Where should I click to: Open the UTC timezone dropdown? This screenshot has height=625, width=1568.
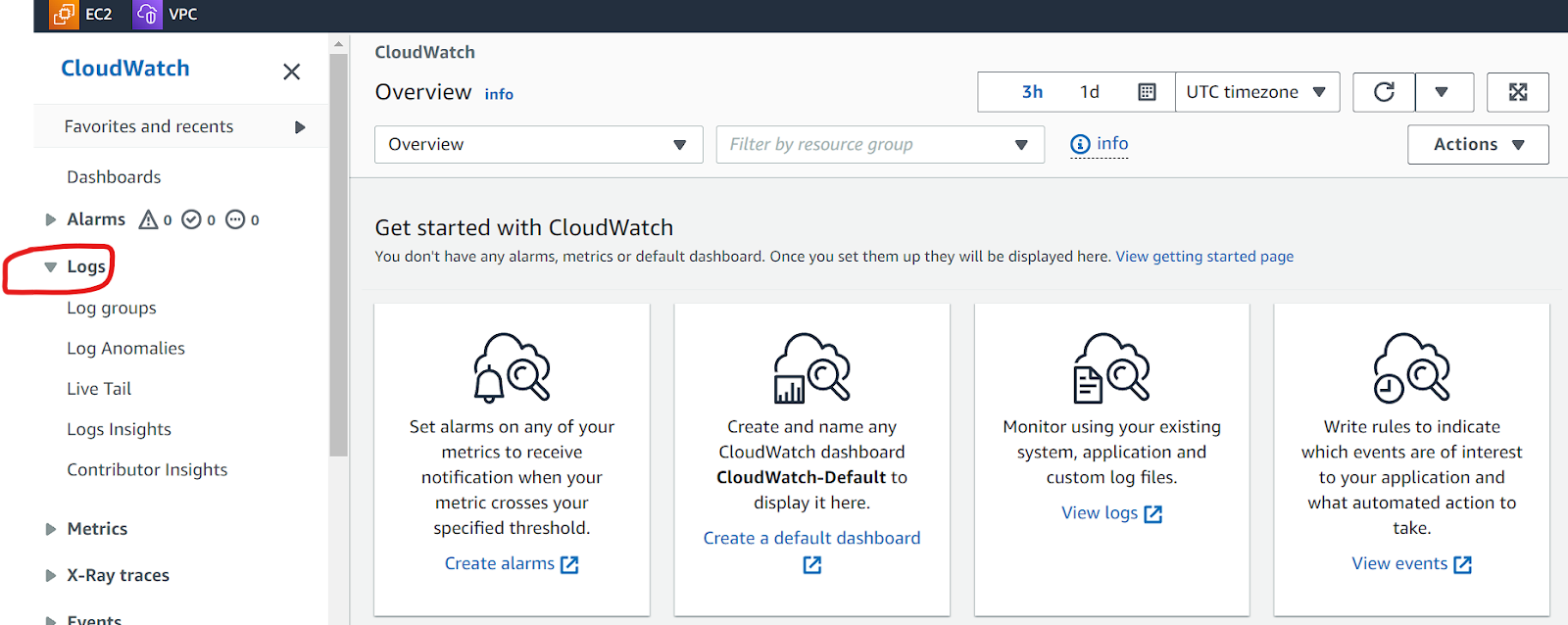tap(1257, 92)
